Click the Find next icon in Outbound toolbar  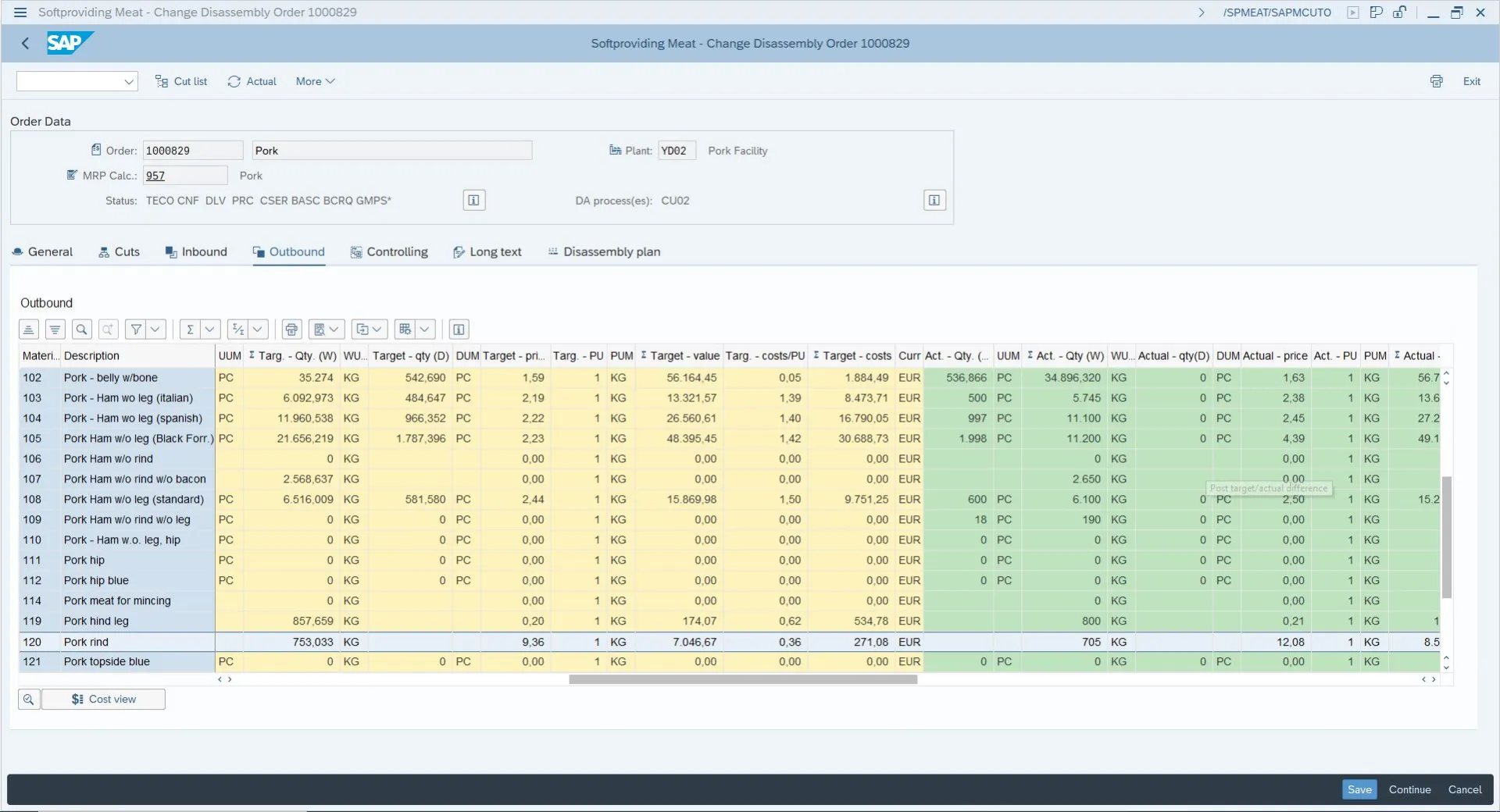108,329
